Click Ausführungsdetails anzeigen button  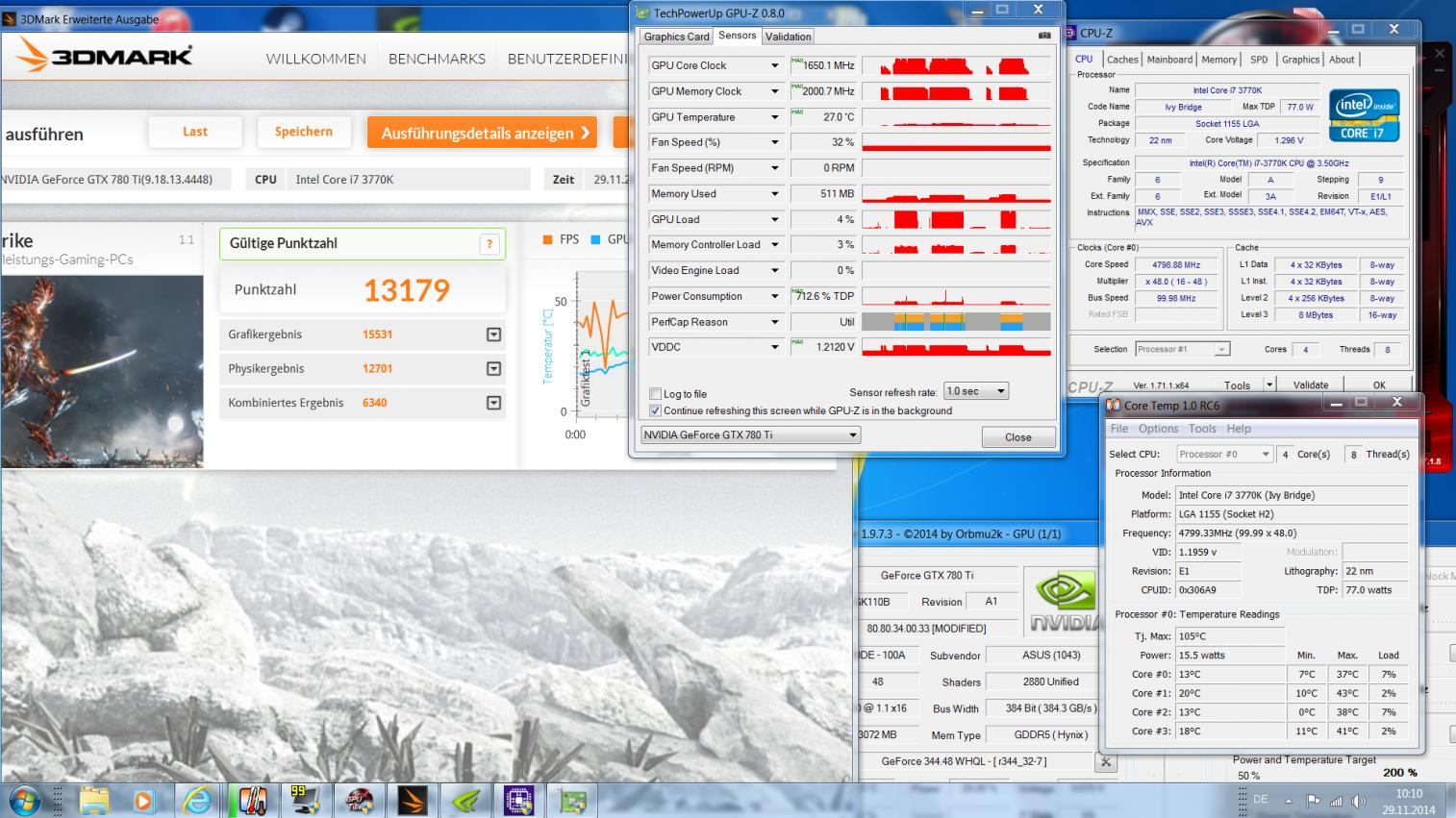tap(482, 133)
